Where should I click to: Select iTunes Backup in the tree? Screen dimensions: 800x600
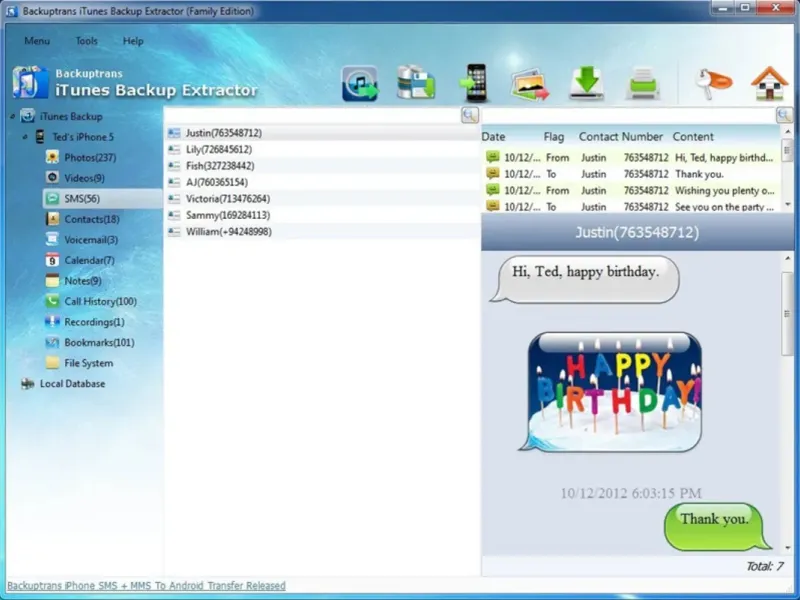(x=71, y=116)
